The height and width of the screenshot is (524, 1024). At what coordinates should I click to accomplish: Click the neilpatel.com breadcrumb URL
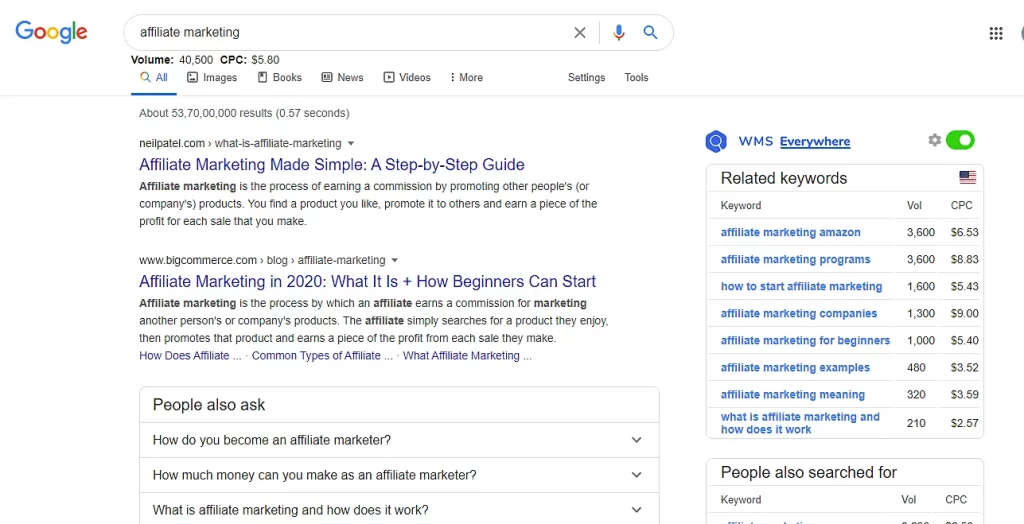[x=240, y=143]
